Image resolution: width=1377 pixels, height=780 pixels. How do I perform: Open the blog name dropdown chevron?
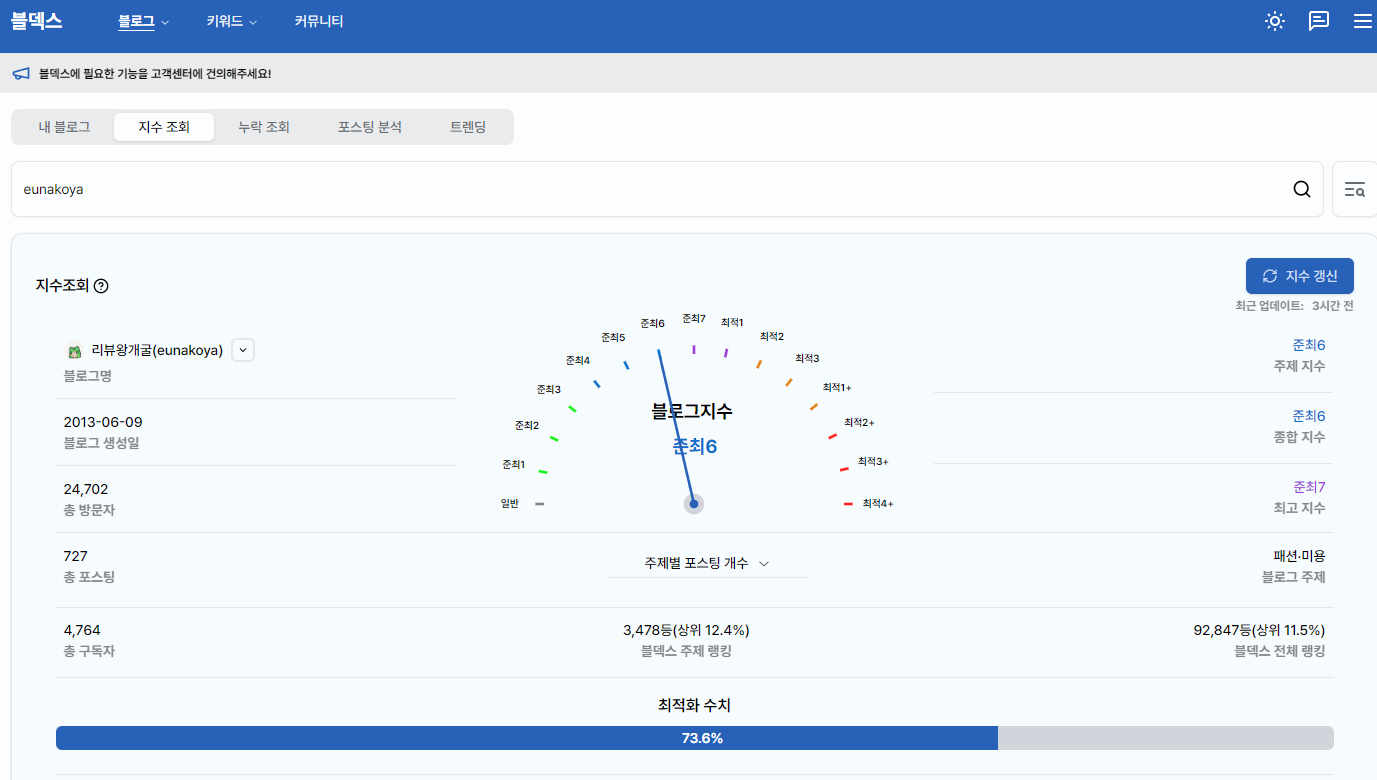click(x=243, y=350)
